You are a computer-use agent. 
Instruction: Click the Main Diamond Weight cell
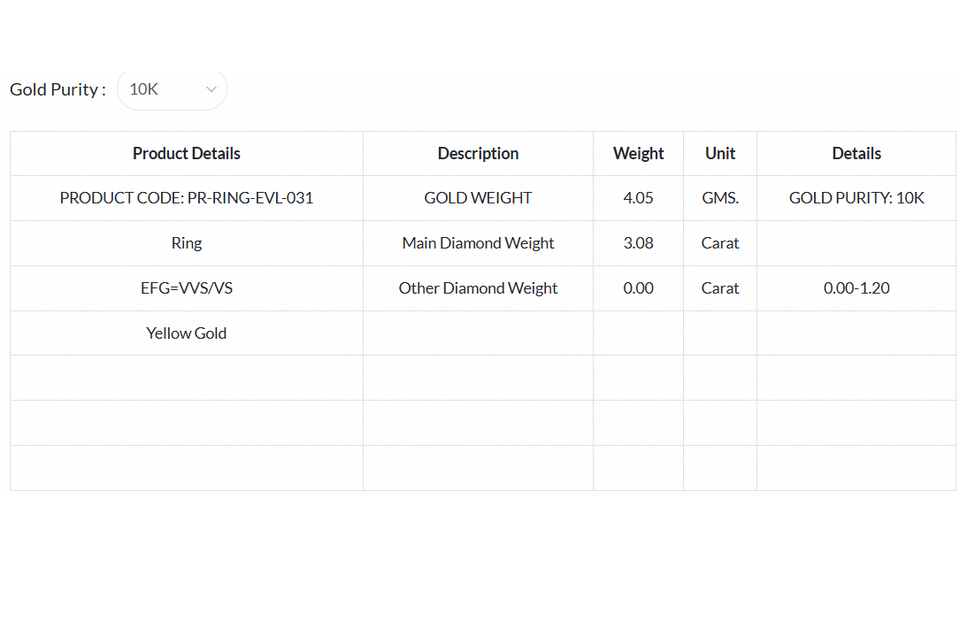(x=478, y=243)
